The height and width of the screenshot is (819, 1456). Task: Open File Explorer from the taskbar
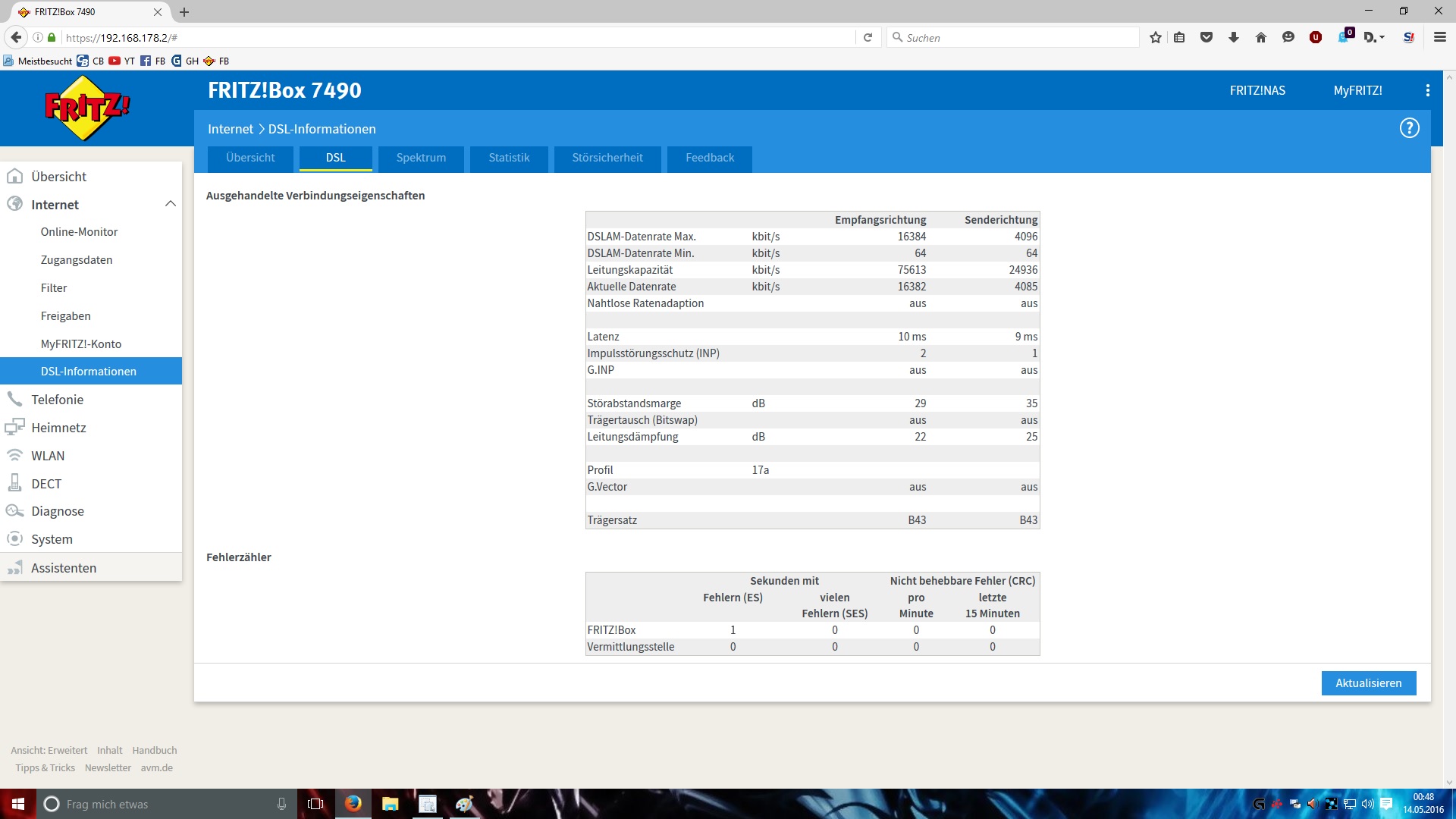click(x=390, y=804)
